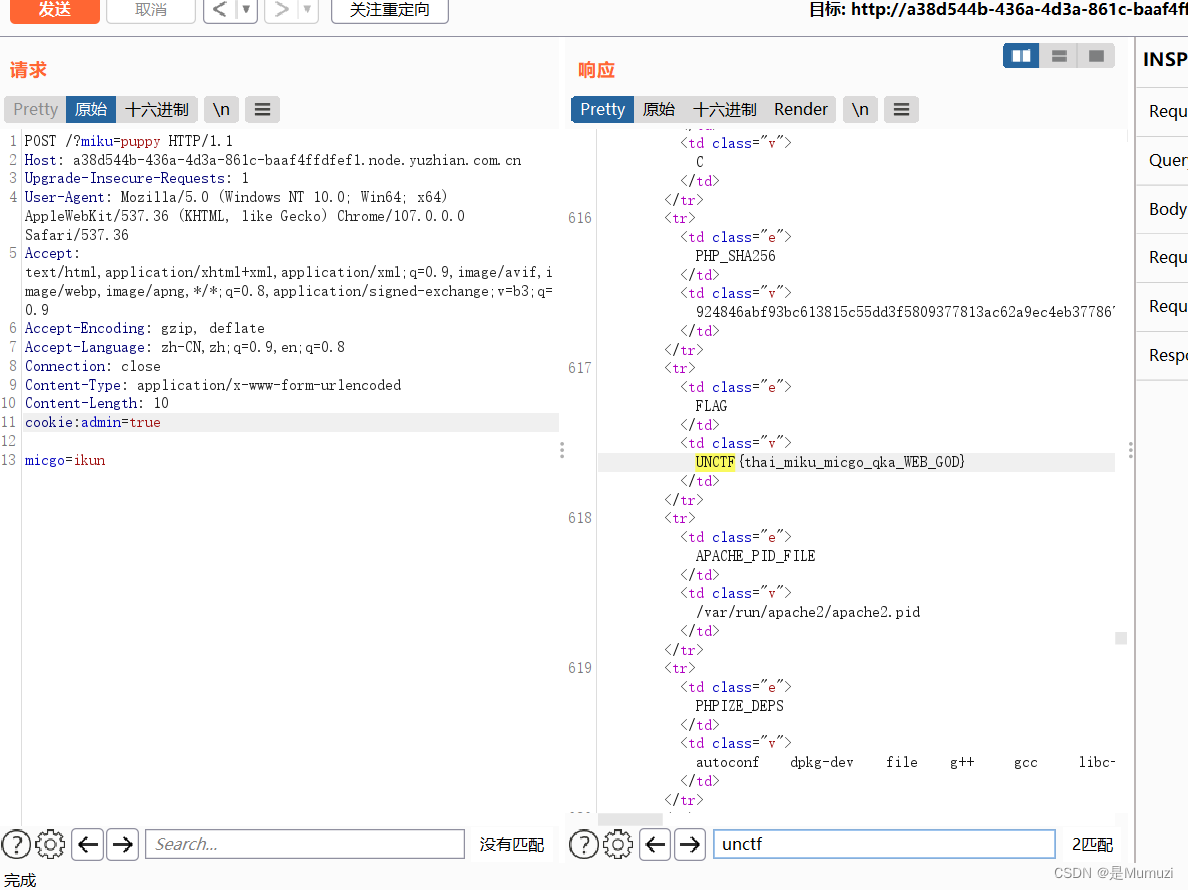Viewport: 1188px width, 890px height.
Task: Switch request view to Pretty tab
Action: [36, 109]
